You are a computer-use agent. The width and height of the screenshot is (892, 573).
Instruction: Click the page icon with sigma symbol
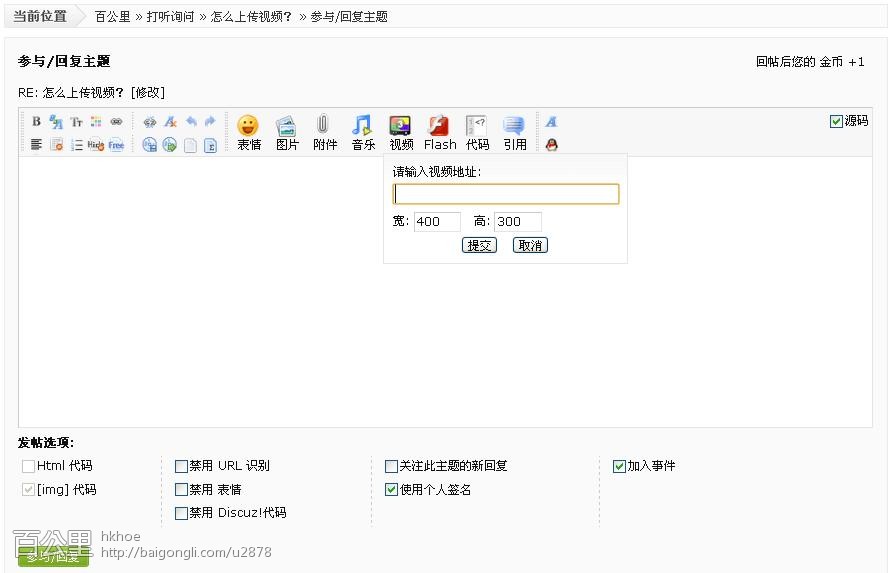pyautogui.click(x=210, y=146)
